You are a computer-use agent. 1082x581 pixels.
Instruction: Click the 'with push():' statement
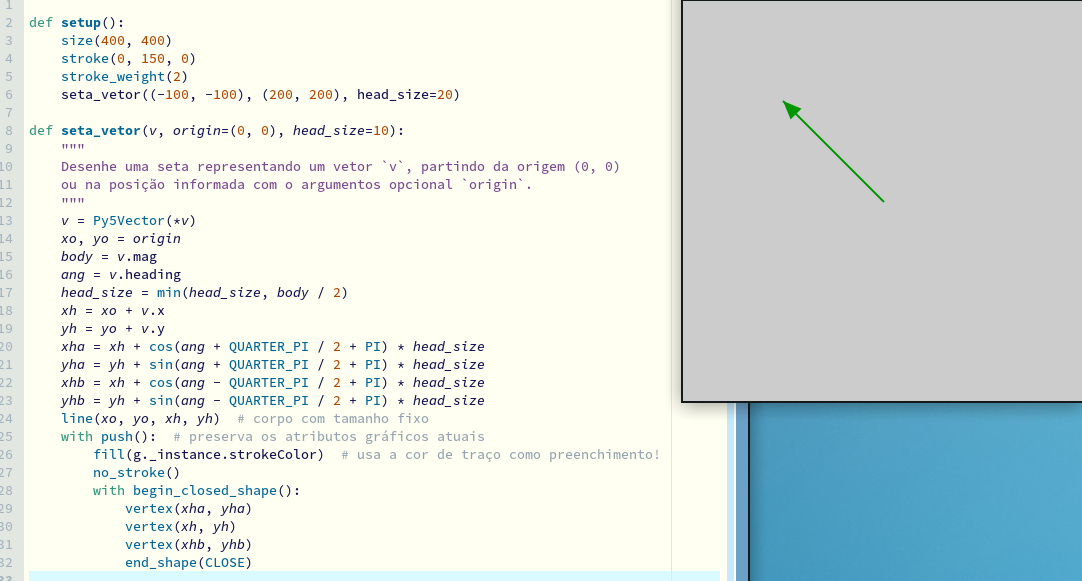(x=108, y=436)
